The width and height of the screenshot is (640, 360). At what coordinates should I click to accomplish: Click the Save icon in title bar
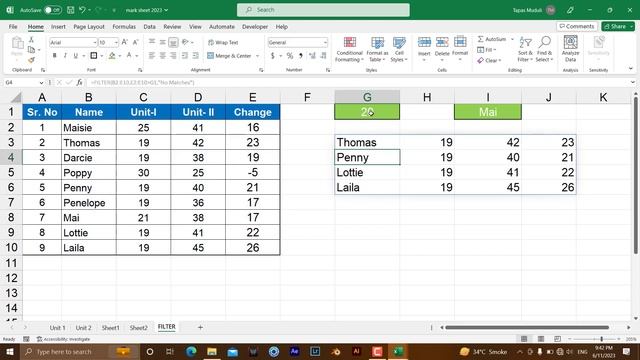tap(71, 10)
